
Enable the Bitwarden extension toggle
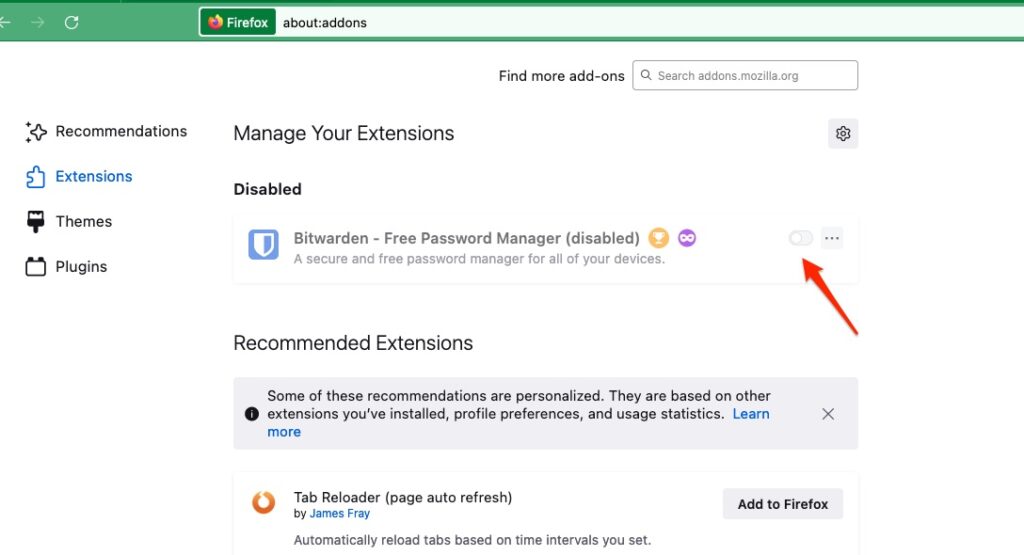[800, 238]
